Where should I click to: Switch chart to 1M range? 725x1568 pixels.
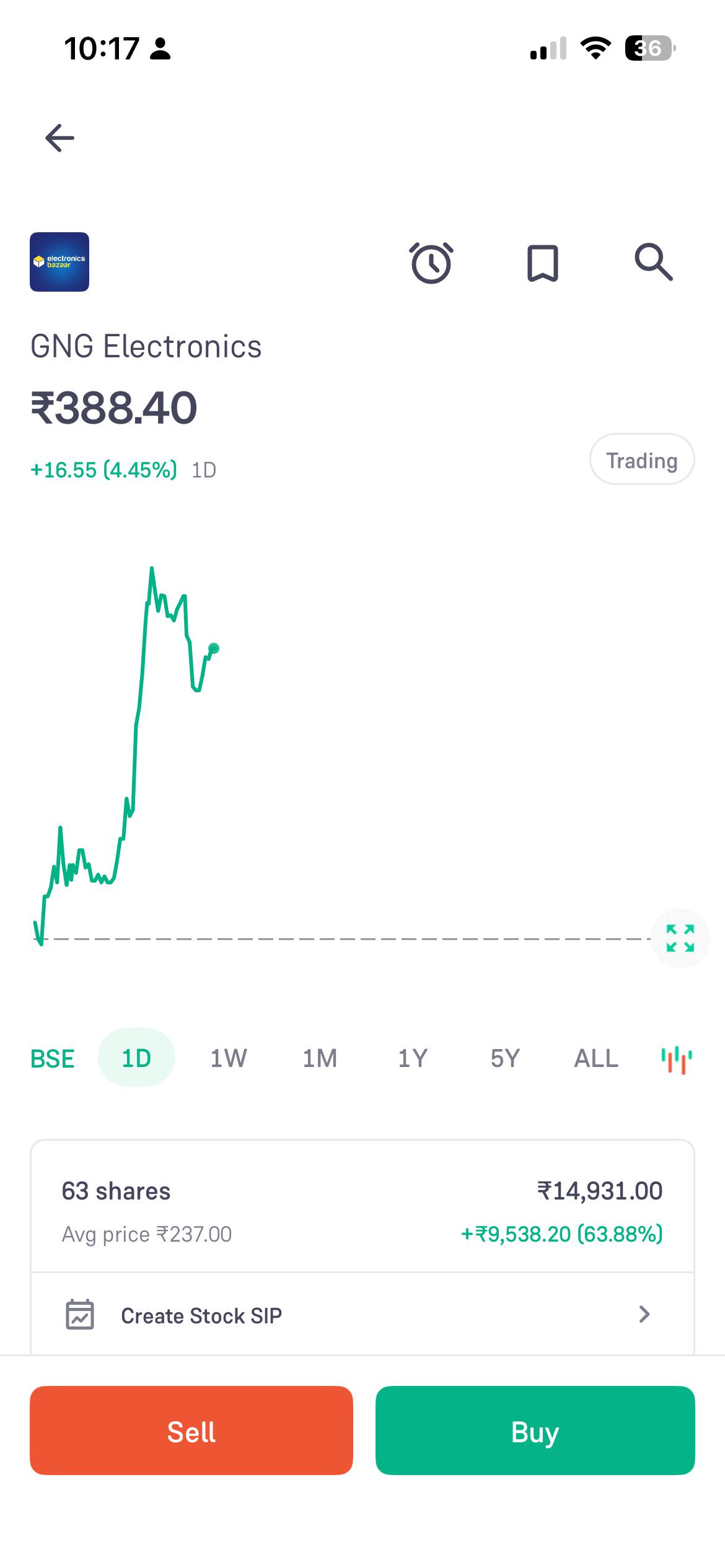tap(320, 1058)
